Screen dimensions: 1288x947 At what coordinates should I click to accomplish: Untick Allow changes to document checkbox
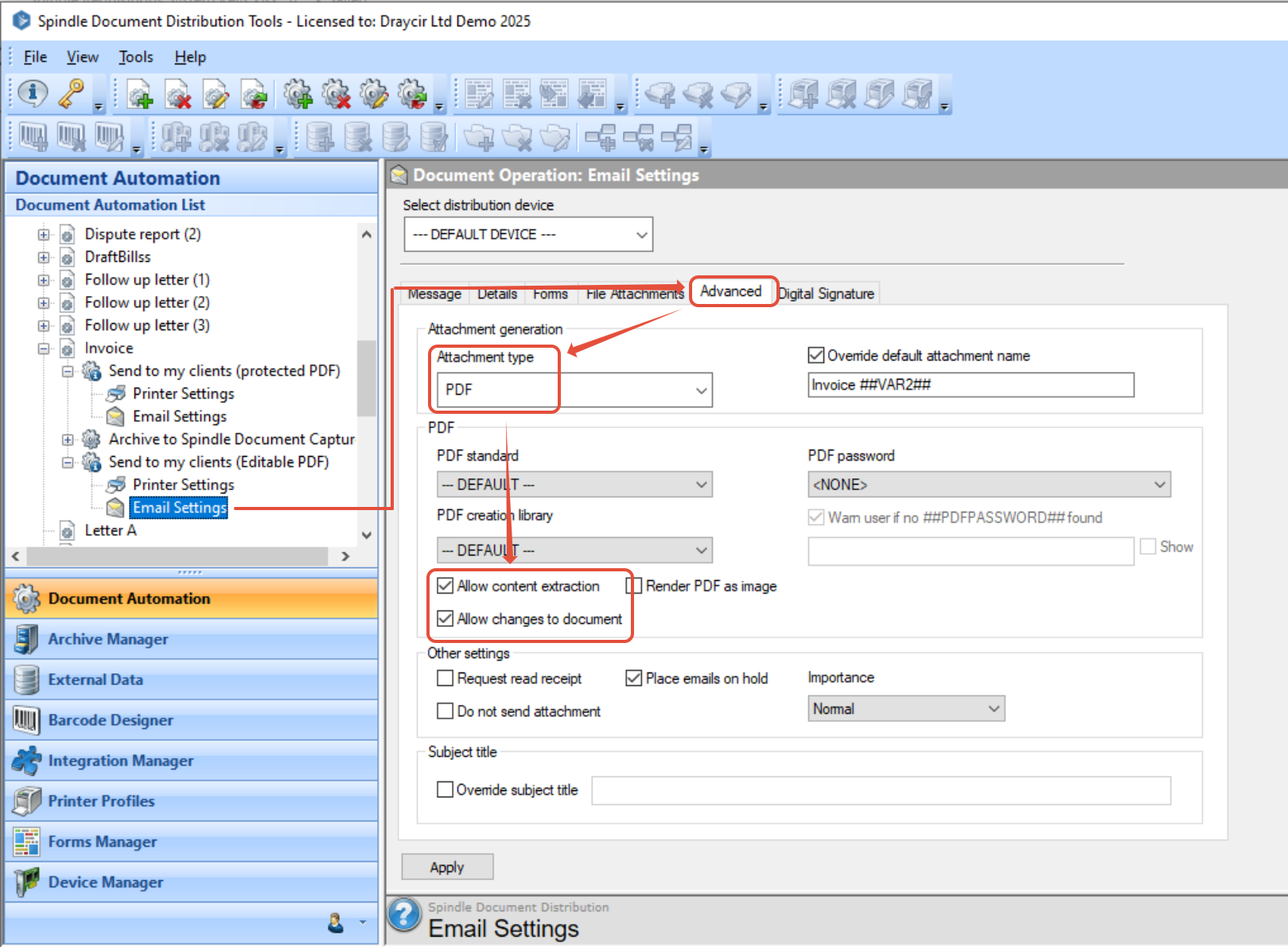445,618
